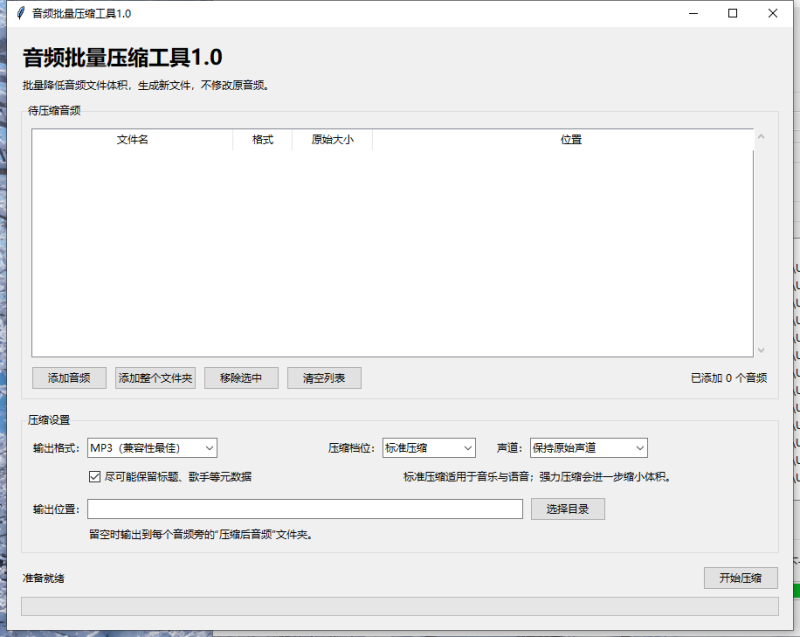Viewport: 800px width, 637px height.
Task: Click 添加整个文件夹 button
Action: pyautogui.click(x=155, y=378)
